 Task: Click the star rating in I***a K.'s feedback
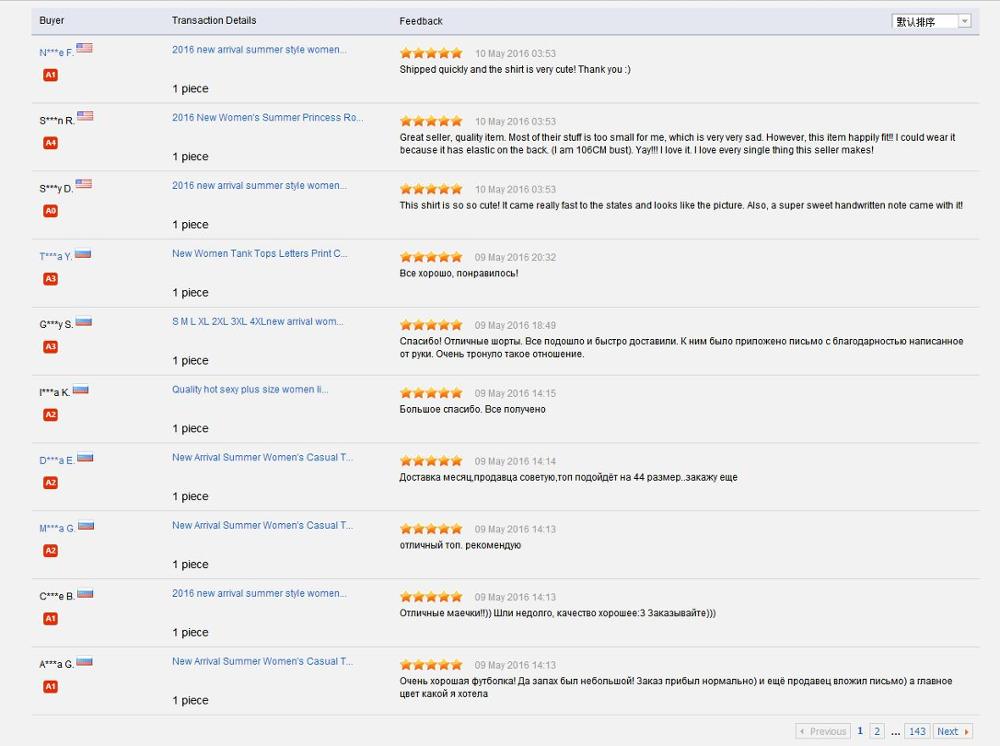(431, 393)
